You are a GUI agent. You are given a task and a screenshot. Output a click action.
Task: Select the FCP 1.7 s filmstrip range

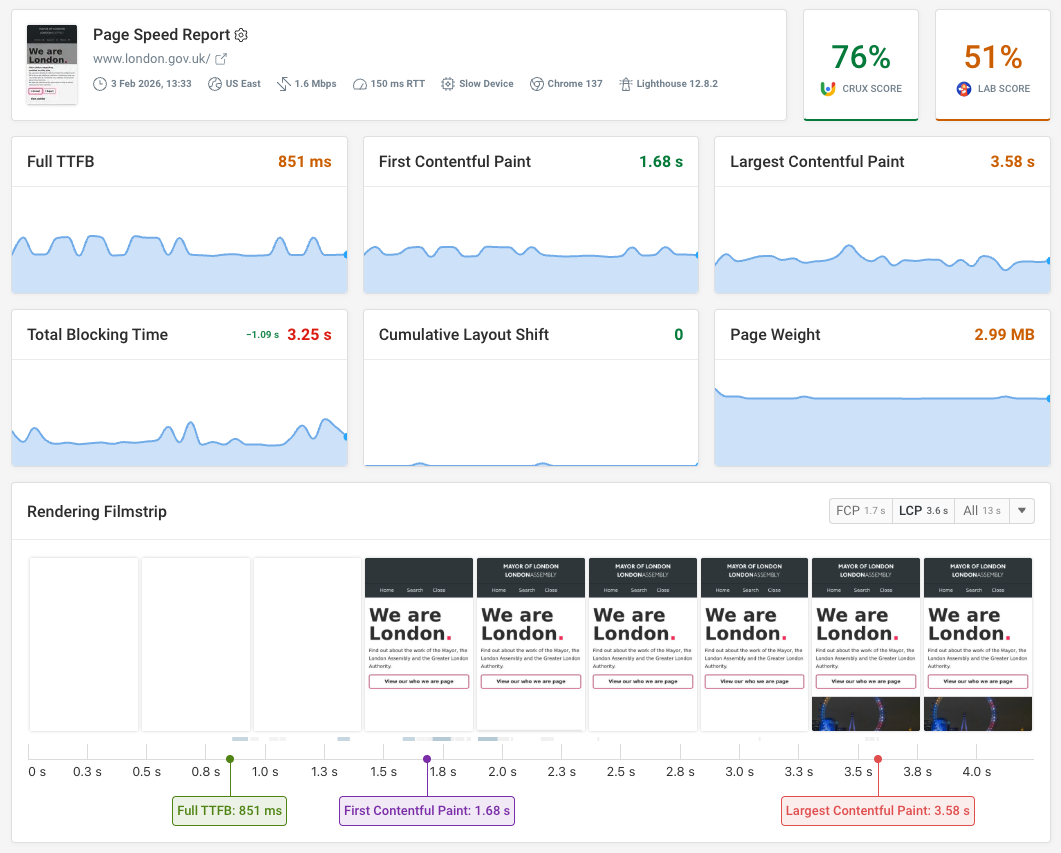click(860, 511)
